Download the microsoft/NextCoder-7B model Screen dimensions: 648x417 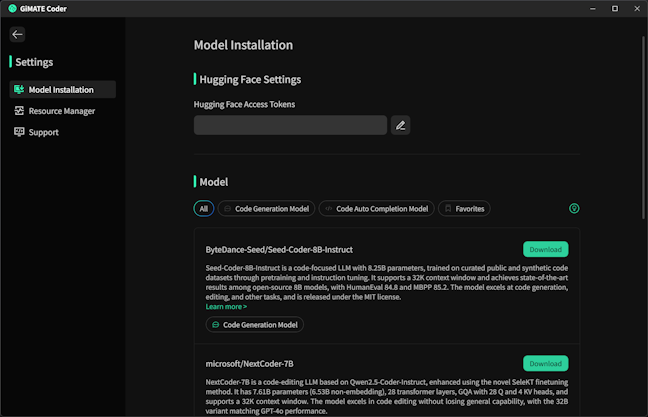click(545, 363)
